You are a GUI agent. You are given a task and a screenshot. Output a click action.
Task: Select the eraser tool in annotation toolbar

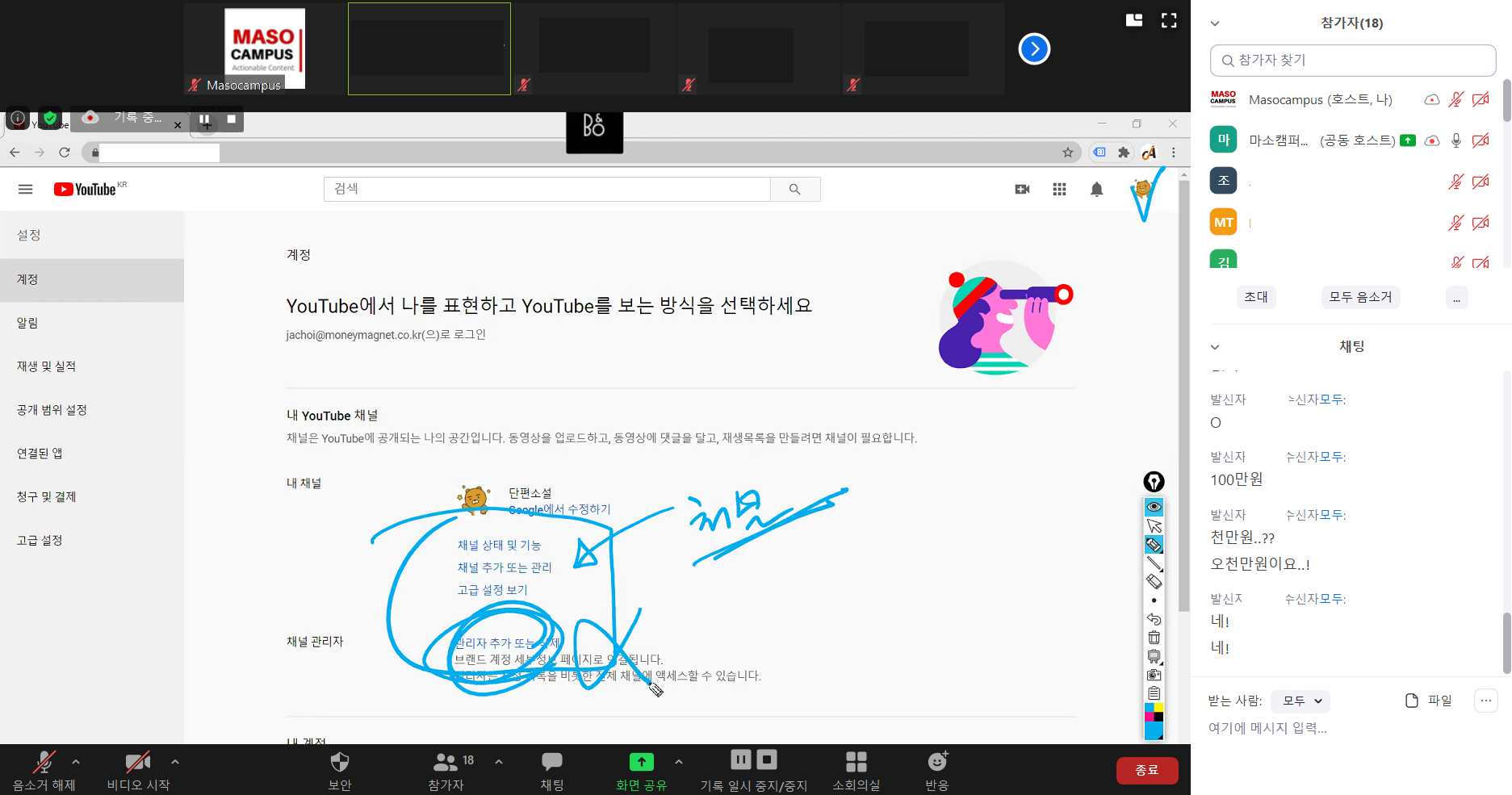tap(1154, 582)
